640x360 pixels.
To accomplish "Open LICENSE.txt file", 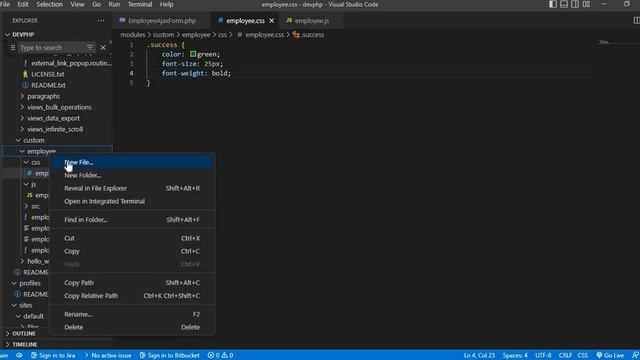I will (47, 74).
